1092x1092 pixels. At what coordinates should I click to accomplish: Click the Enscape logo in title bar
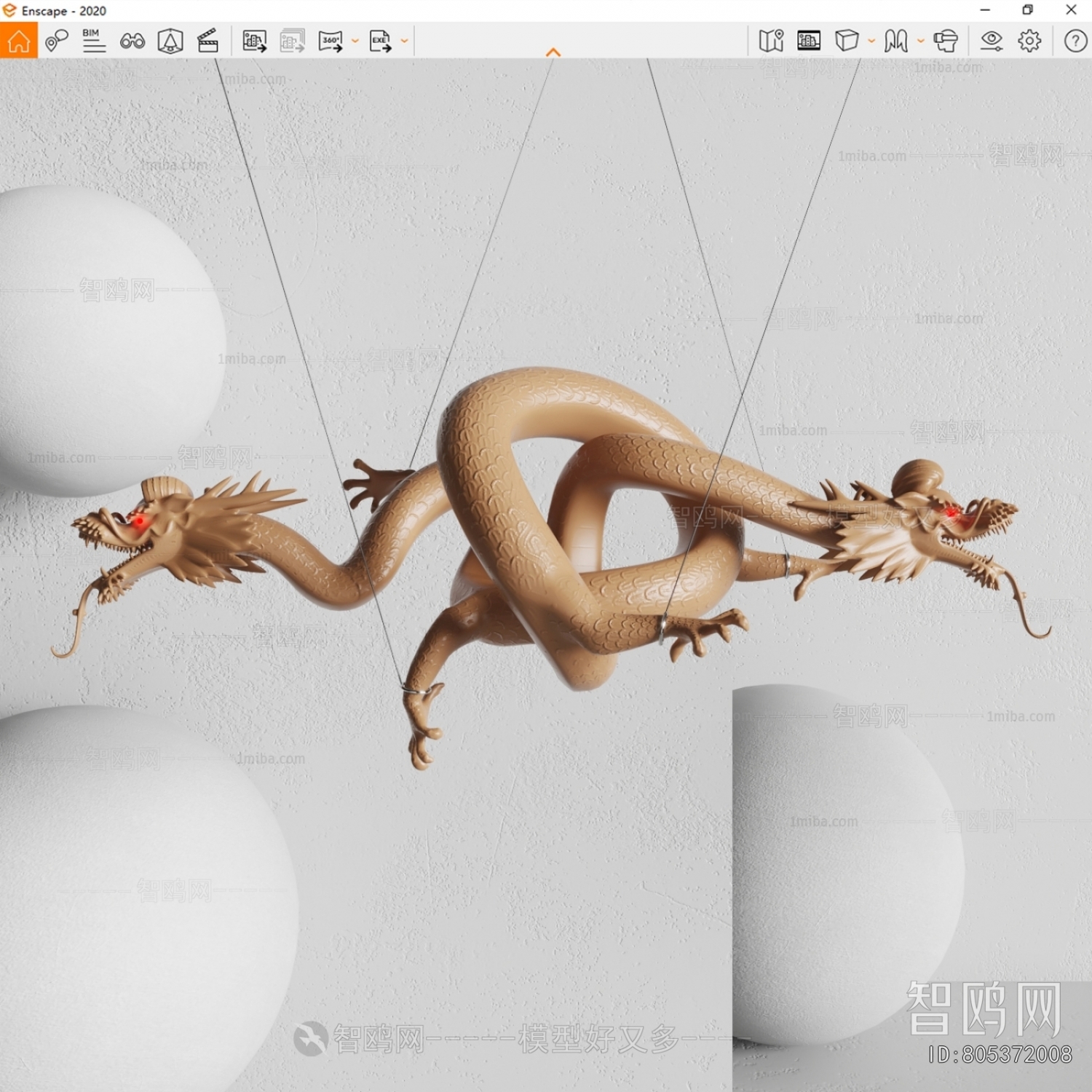coord(9,10)
